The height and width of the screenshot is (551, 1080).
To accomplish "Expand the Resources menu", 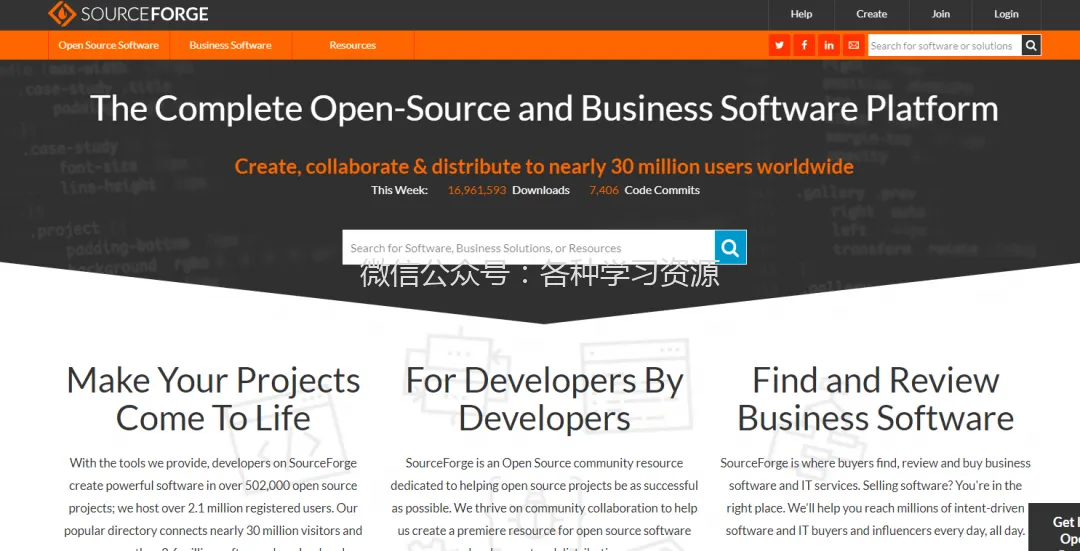I will pos(353,45).
